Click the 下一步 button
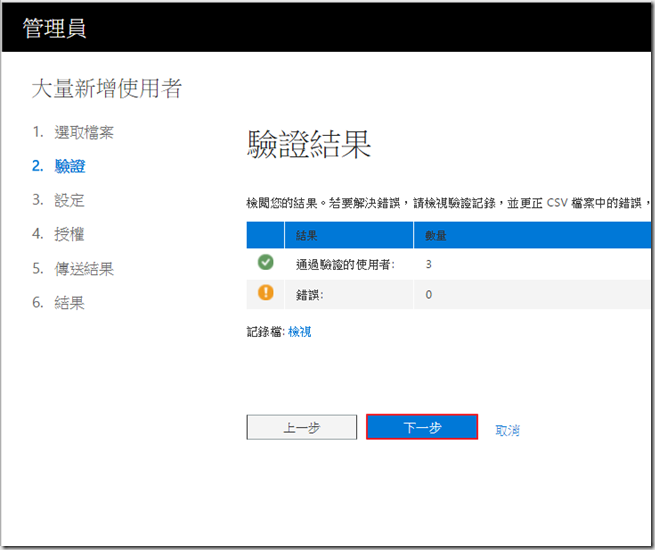 (422, 427)
